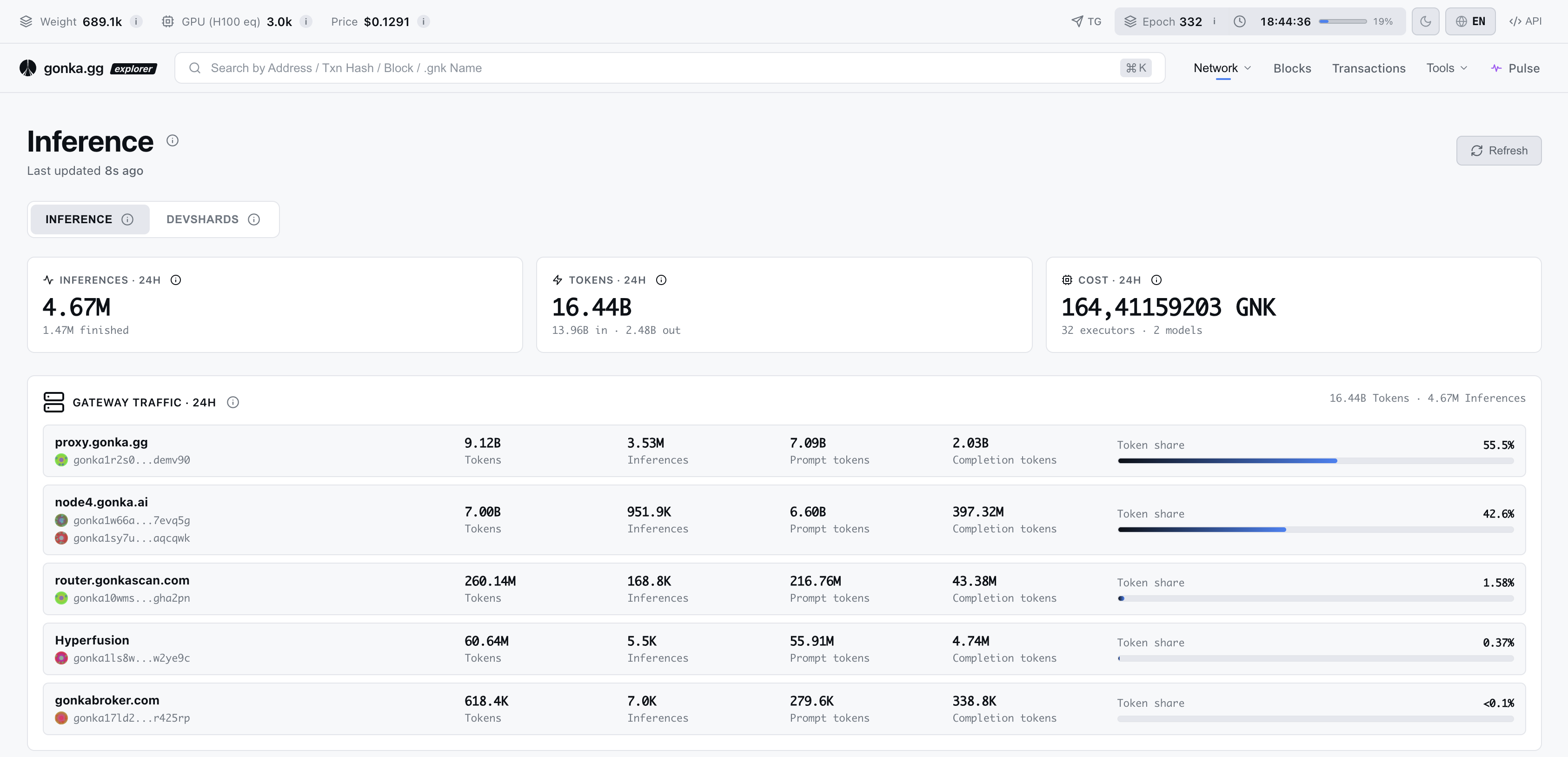Click the GPU H100 eq info icon
The height and width of the screenshot is (757, 1568).
[306, 21]
